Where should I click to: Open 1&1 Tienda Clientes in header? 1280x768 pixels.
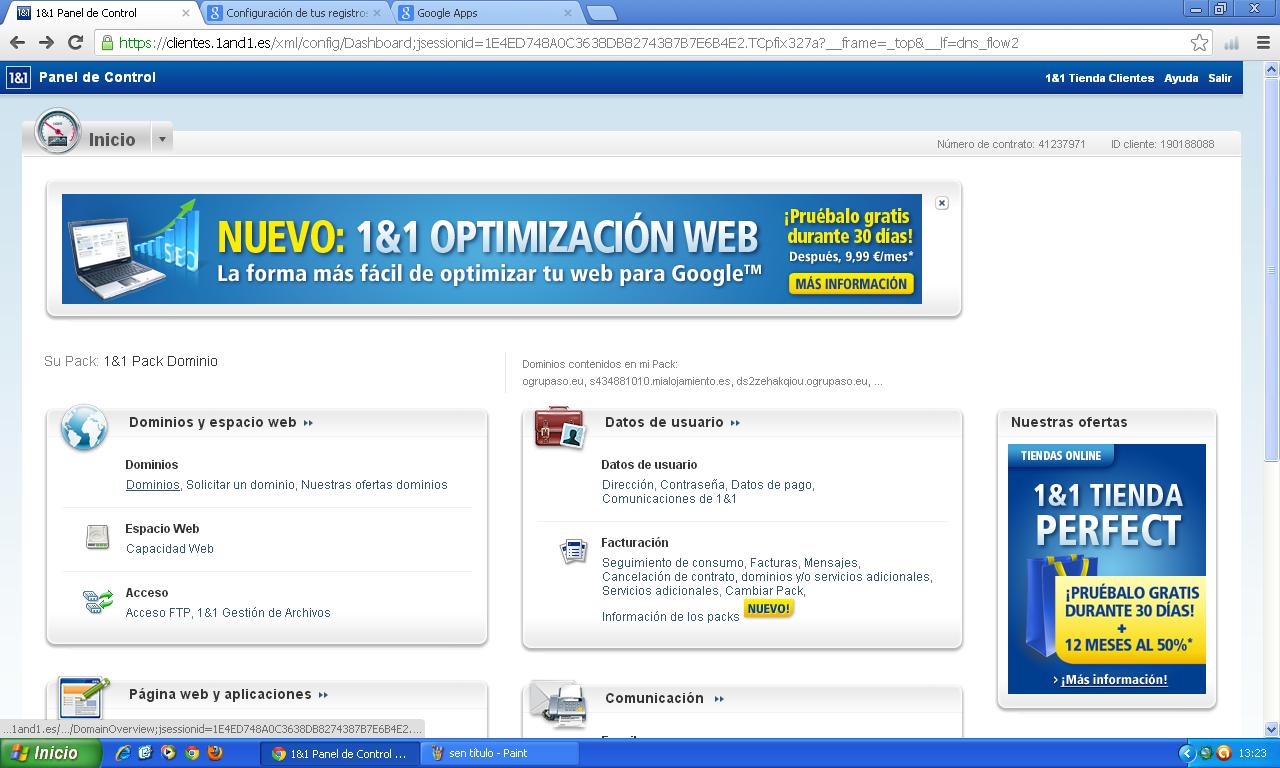[x=1099, y=78]
